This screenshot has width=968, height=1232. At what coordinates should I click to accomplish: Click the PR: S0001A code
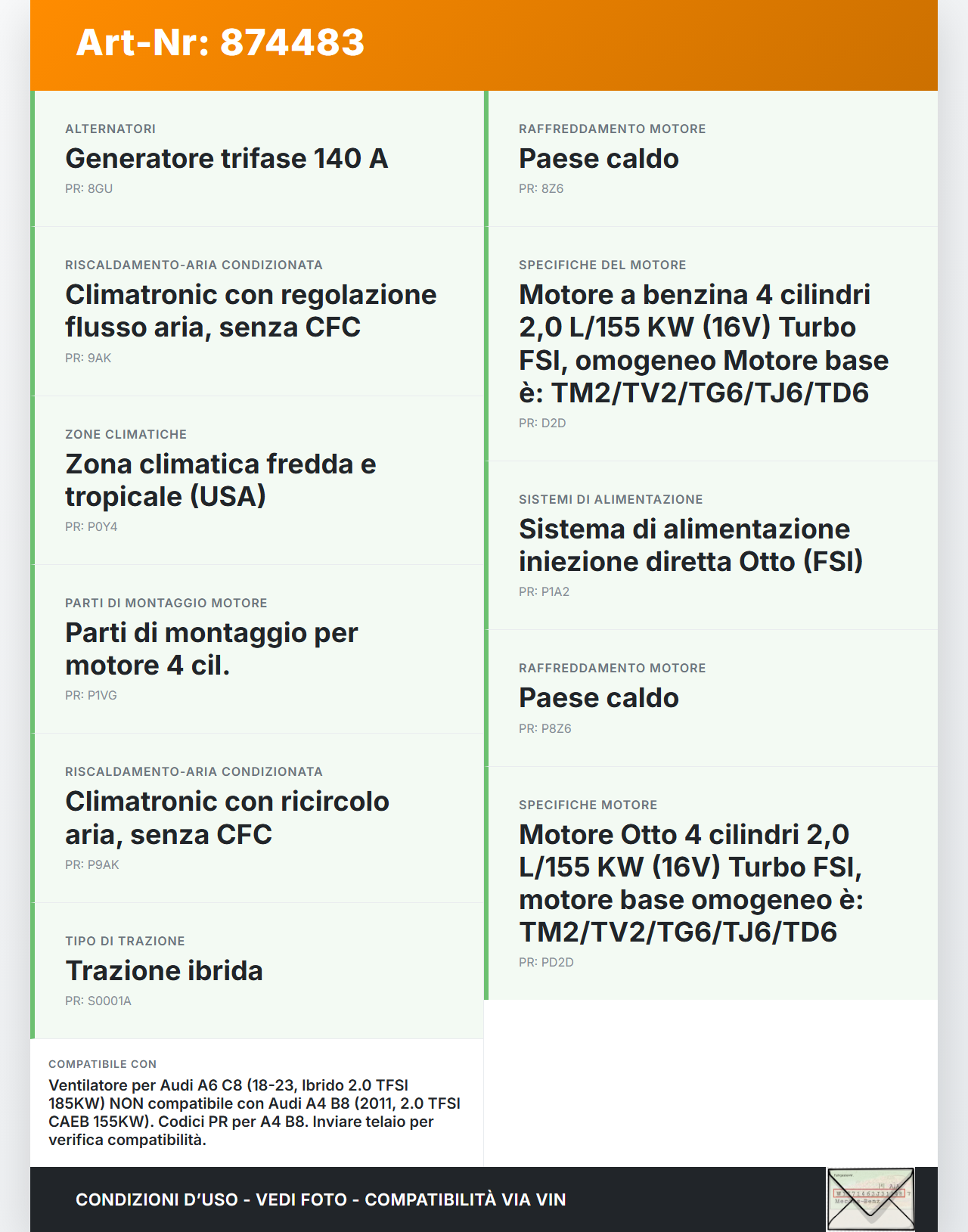click(x=98, y=1001)
